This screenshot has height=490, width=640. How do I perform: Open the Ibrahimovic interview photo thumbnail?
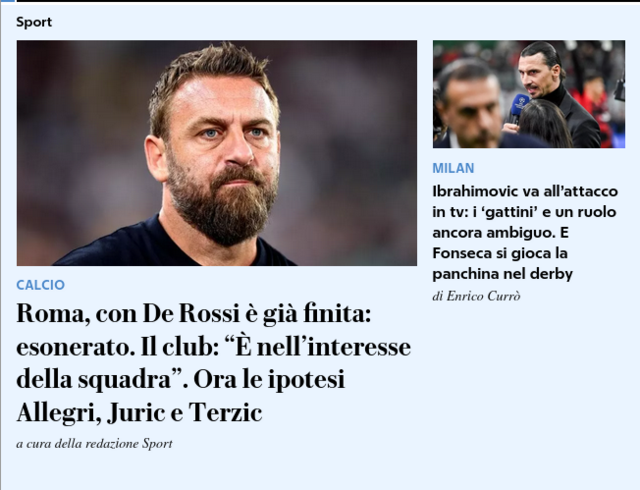pyautogui.click(x=529, y=94)
